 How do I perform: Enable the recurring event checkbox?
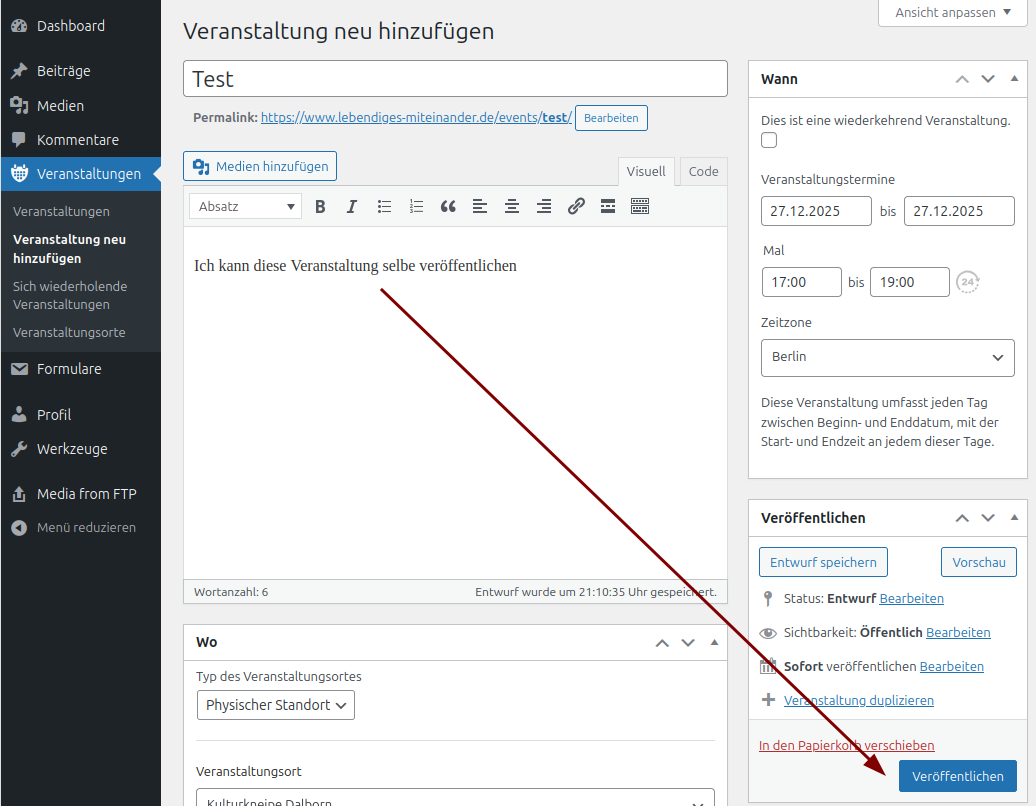769,141
